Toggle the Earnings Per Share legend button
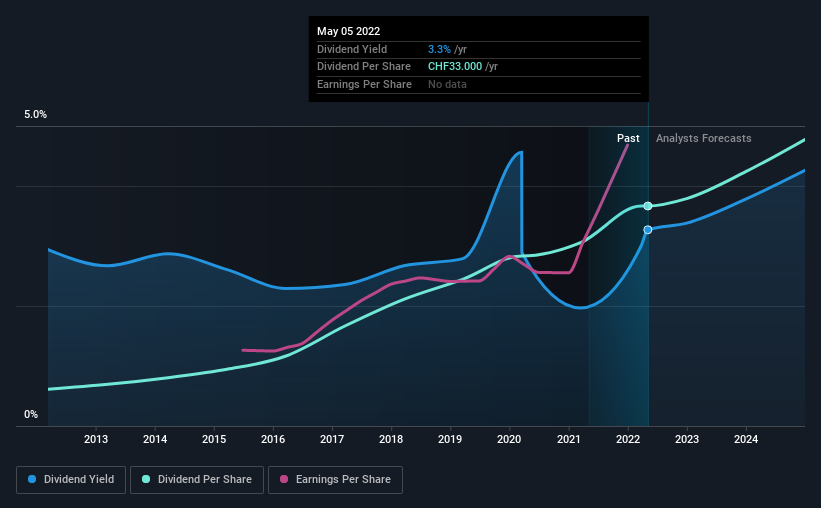This screenshot has width=821, height=508. click(335, 480)
